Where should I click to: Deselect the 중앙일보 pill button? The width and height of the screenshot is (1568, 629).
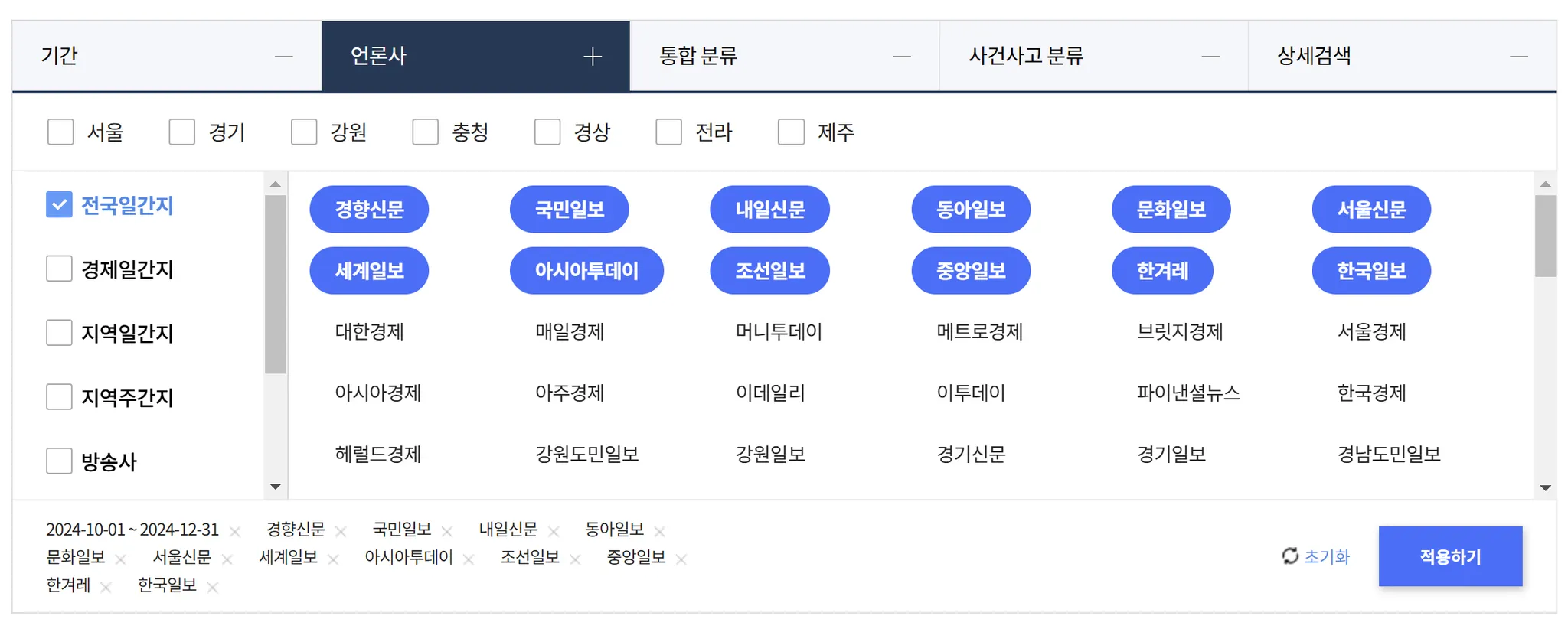[x=971, y=270]
